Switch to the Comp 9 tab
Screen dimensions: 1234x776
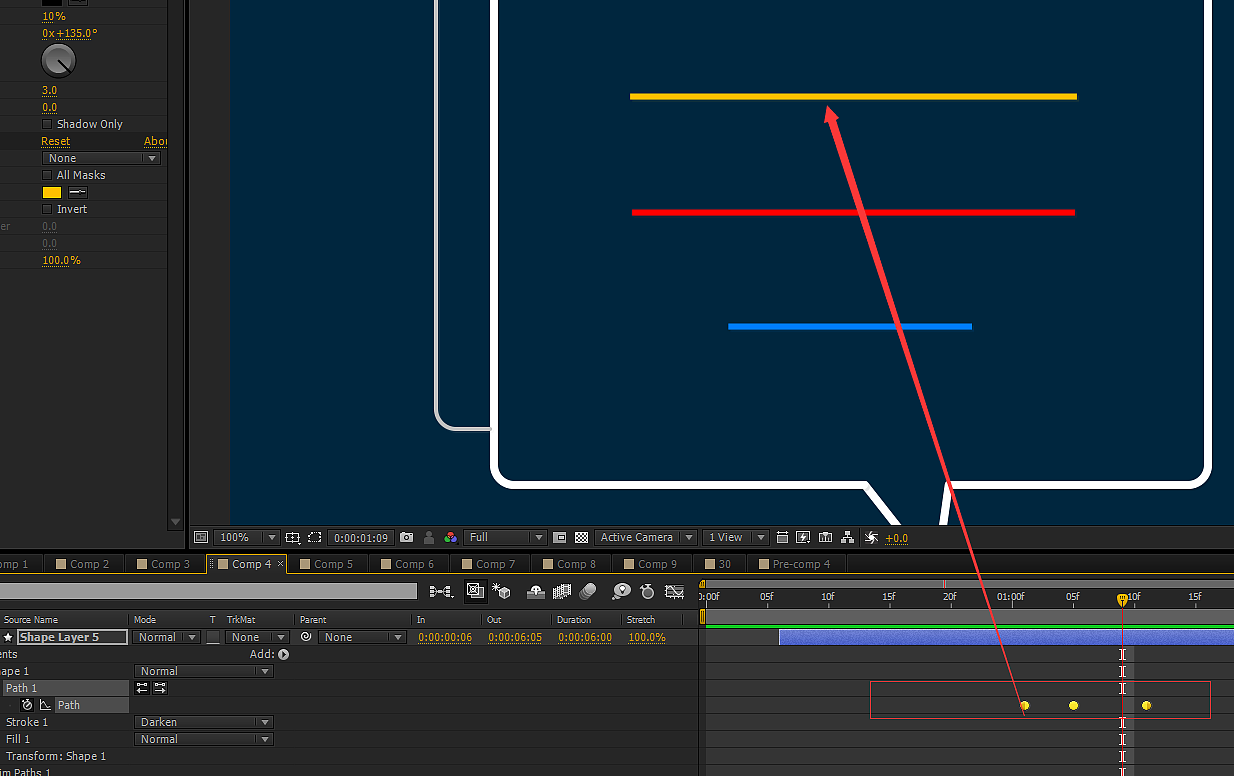click(651, 564)
